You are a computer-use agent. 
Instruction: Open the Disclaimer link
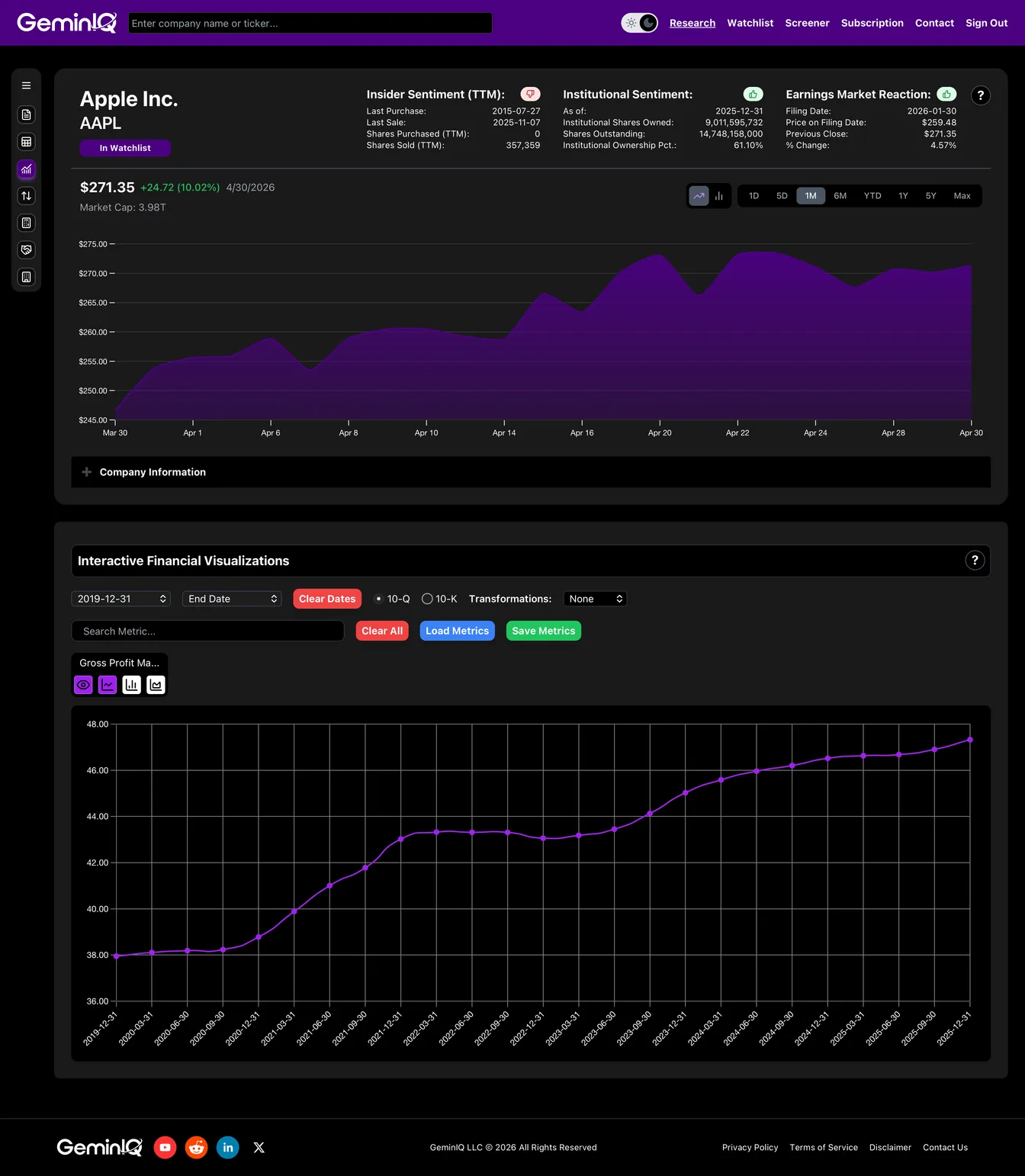890,1147
